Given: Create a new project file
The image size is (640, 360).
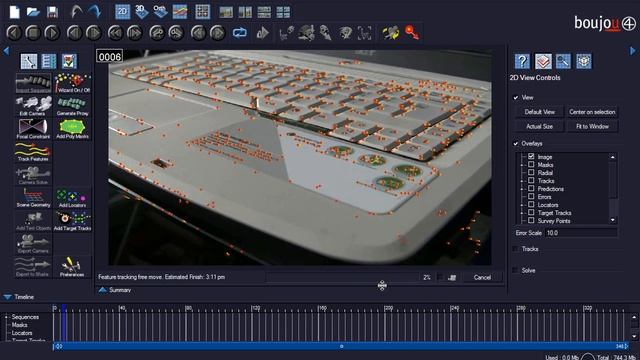Looking at the screenshot, I should point(14,11).
